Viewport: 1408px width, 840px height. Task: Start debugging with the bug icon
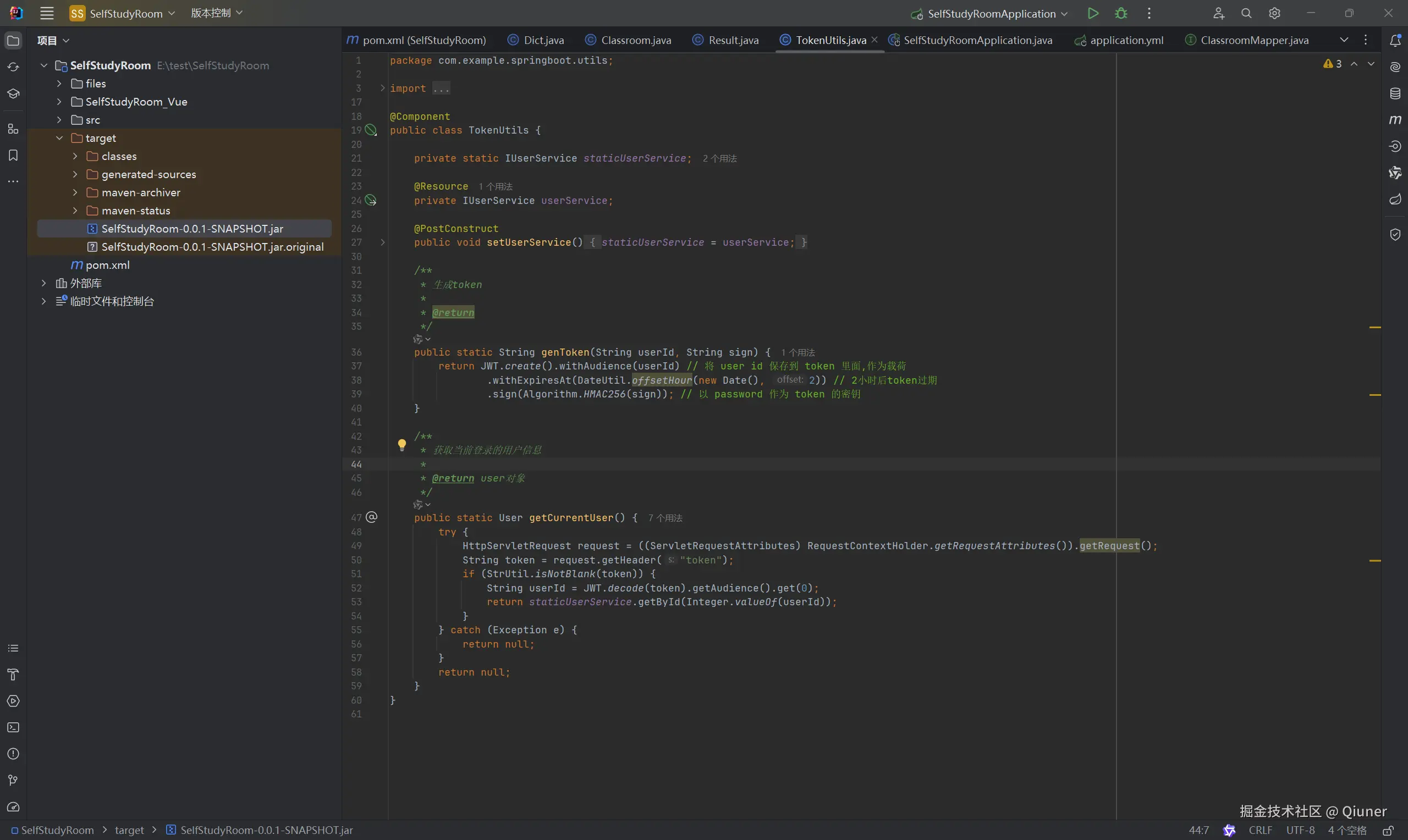(x=1121, y=13)
